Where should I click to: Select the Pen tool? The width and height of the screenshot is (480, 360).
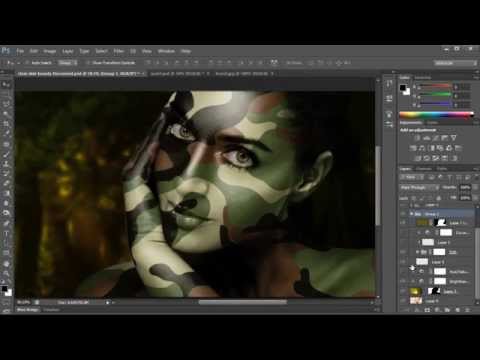pyautogui.click(x=6, y=223)
